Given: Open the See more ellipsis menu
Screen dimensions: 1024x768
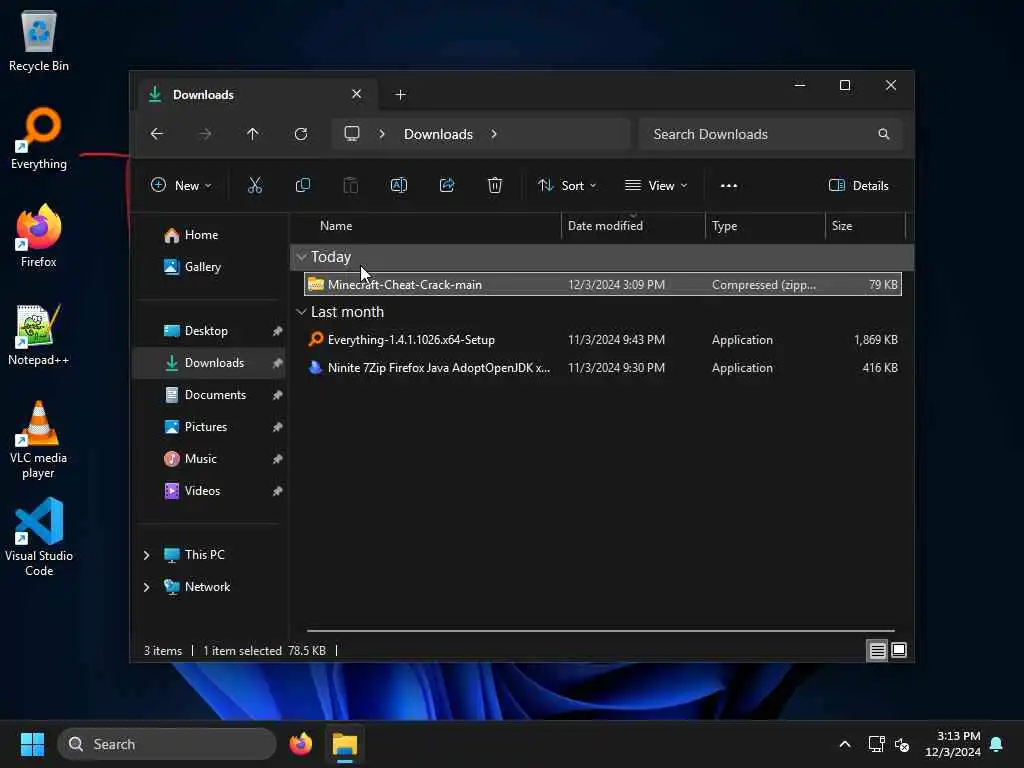Looking at the screenshot, I should coord(729,185).
